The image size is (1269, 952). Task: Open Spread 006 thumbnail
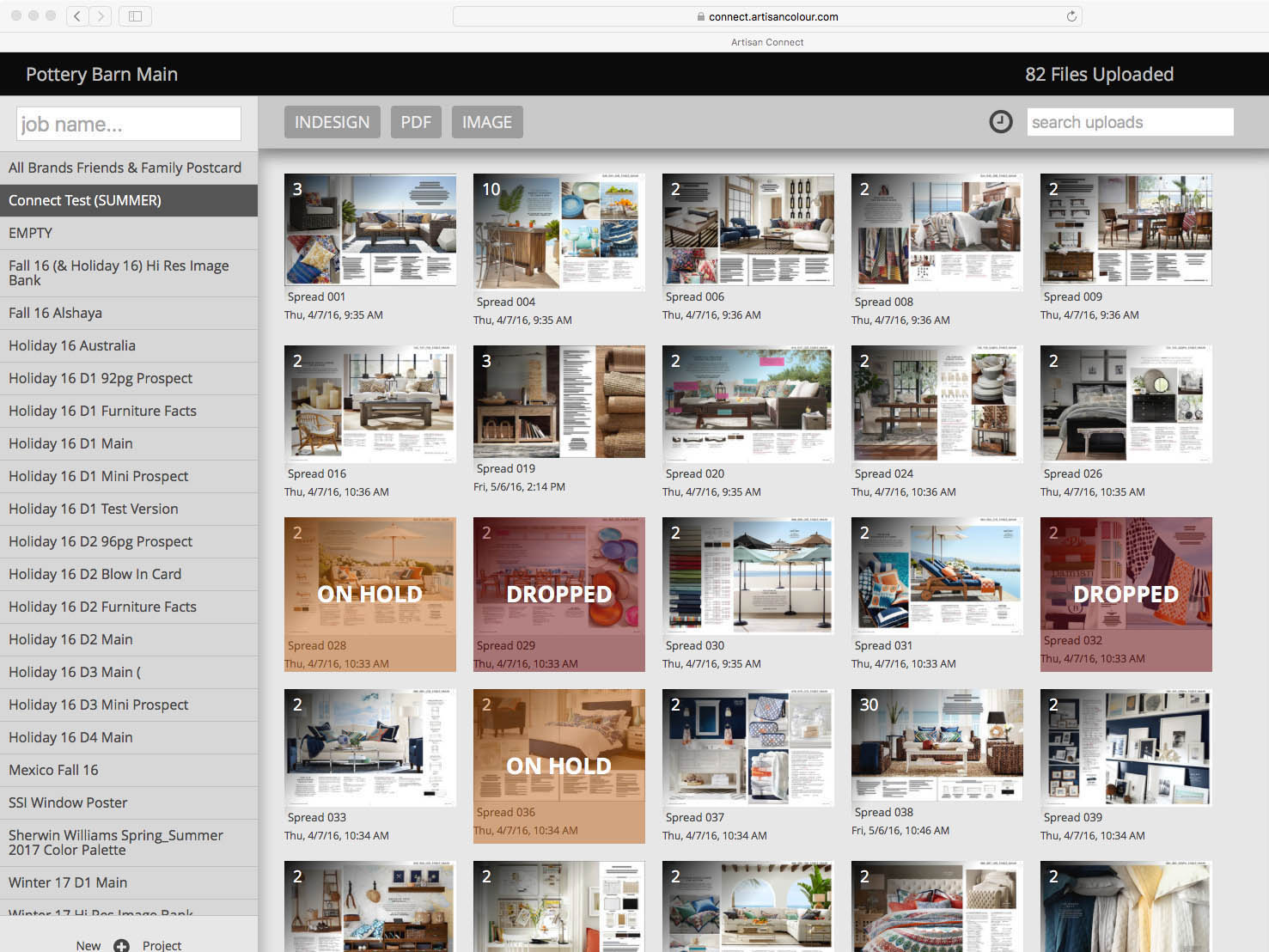coord(748,229)
